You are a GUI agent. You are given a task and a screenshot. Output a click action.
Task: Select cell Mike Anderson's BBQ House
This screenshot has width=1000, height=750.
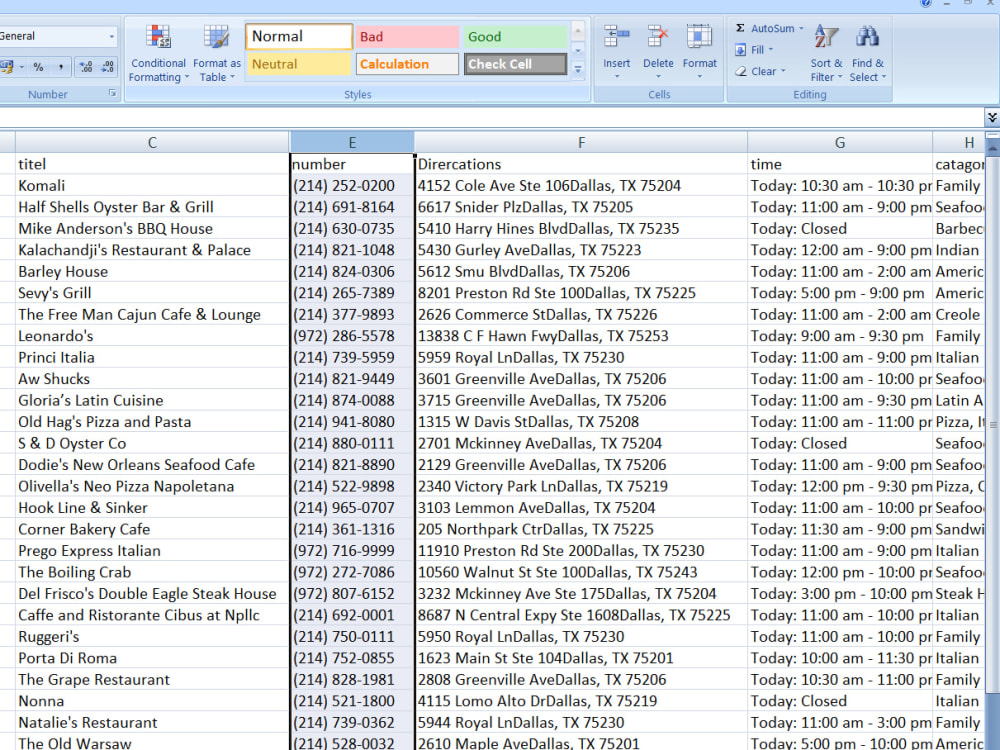point(152,228)
